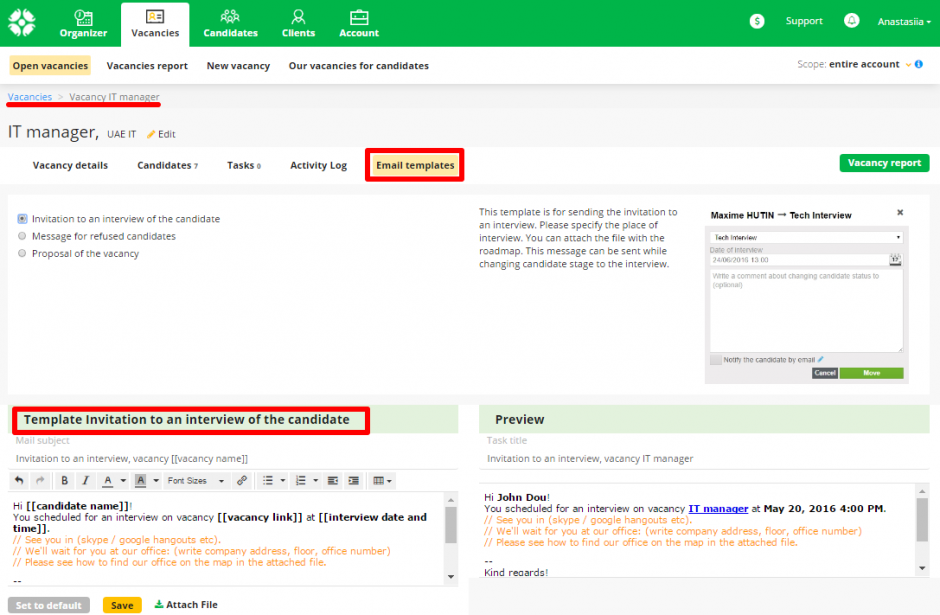Open the Vacancies report submenu item

pyautogui.click(x=147, y=66)
